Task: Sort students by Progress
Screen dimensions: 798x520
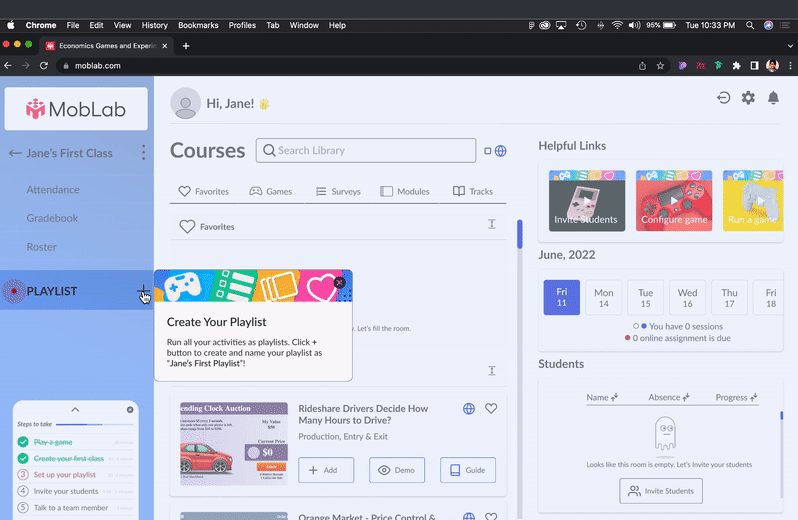Action: click(x=736, y=397)
